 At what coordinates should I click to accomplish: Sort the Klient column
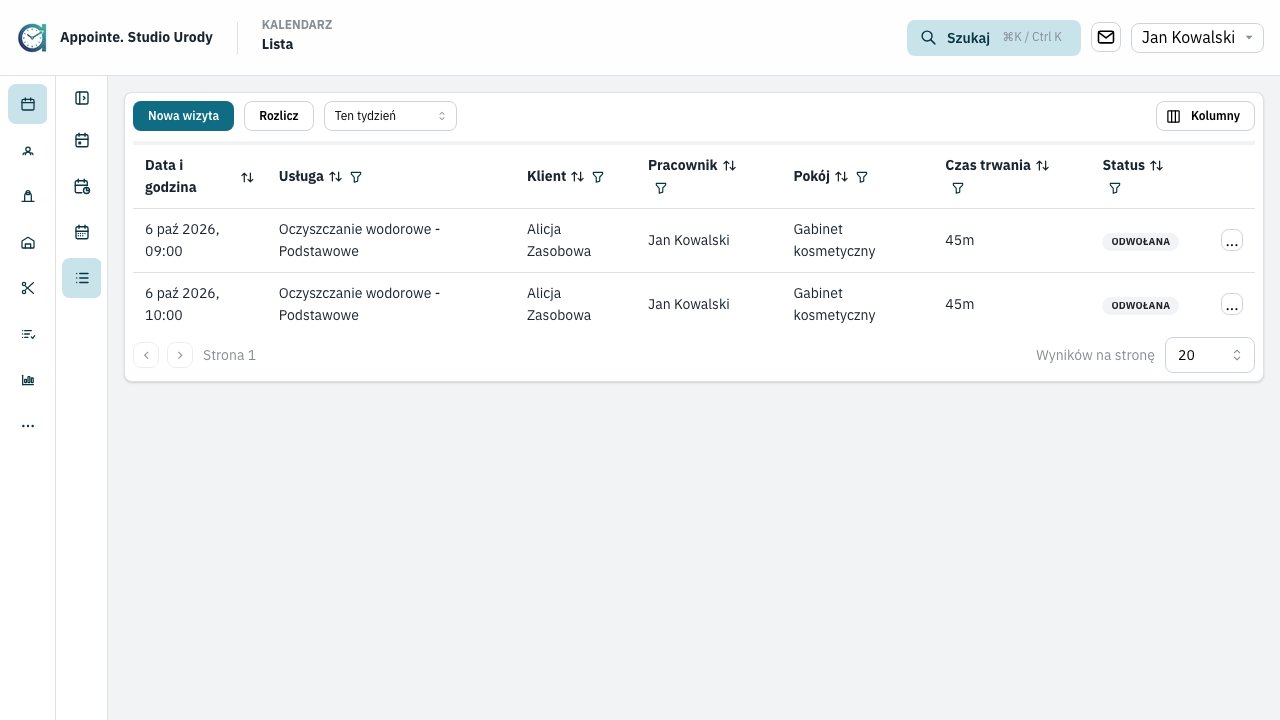577,176
